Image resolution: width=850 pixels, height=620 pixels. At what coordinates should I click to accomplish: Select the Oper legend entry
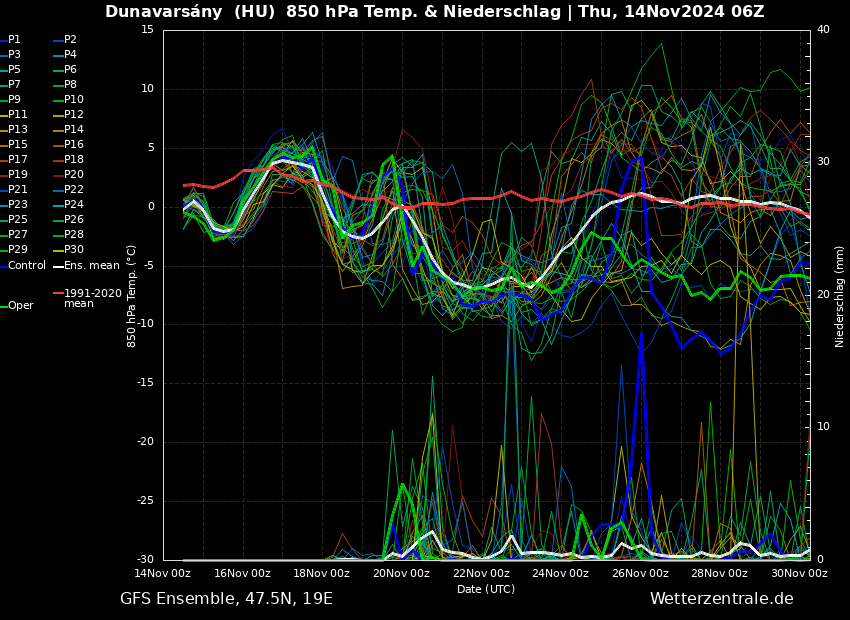(x=21, y=306)
